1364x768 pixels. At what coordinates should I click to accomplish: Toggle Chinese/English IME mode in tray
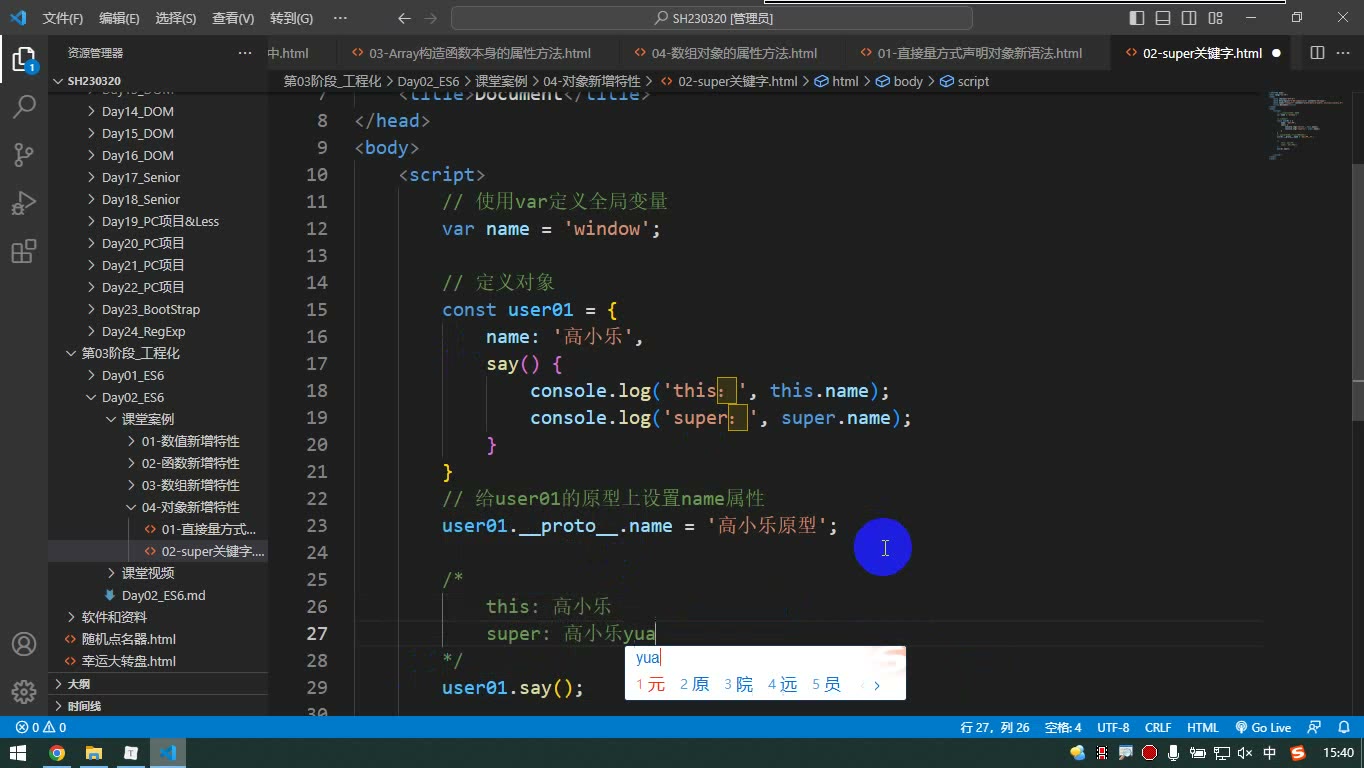1270,753
